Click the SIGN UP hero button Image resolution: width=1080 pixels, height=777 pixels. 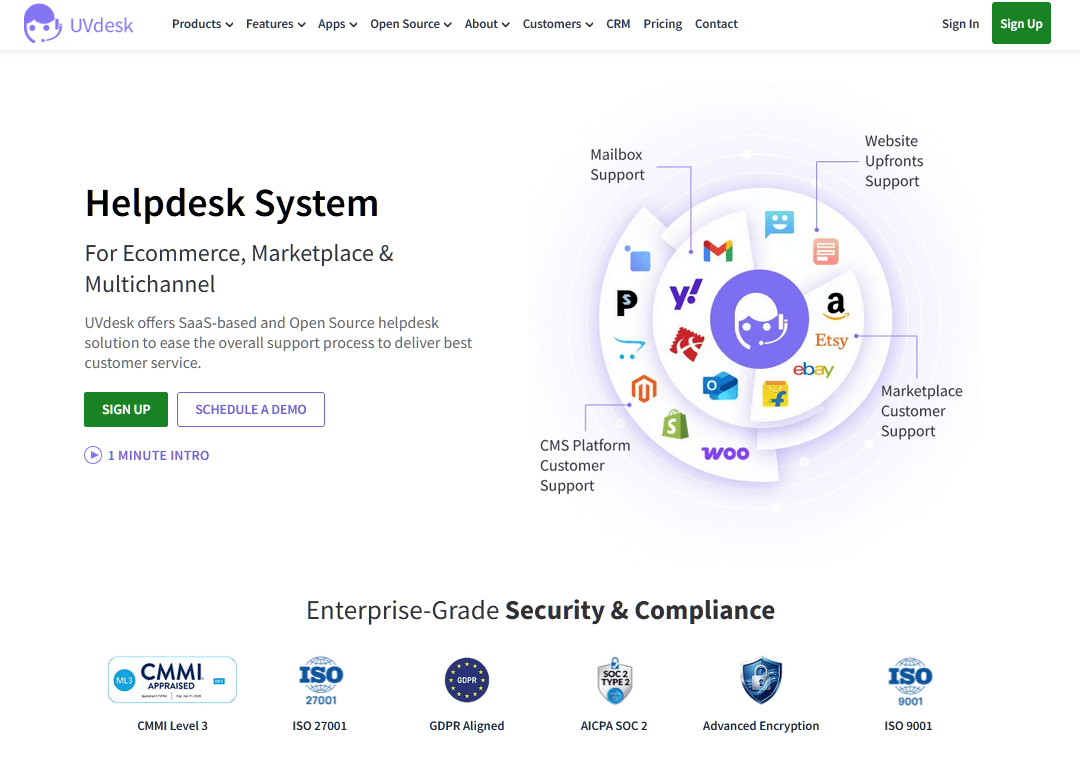pos(126,409)
